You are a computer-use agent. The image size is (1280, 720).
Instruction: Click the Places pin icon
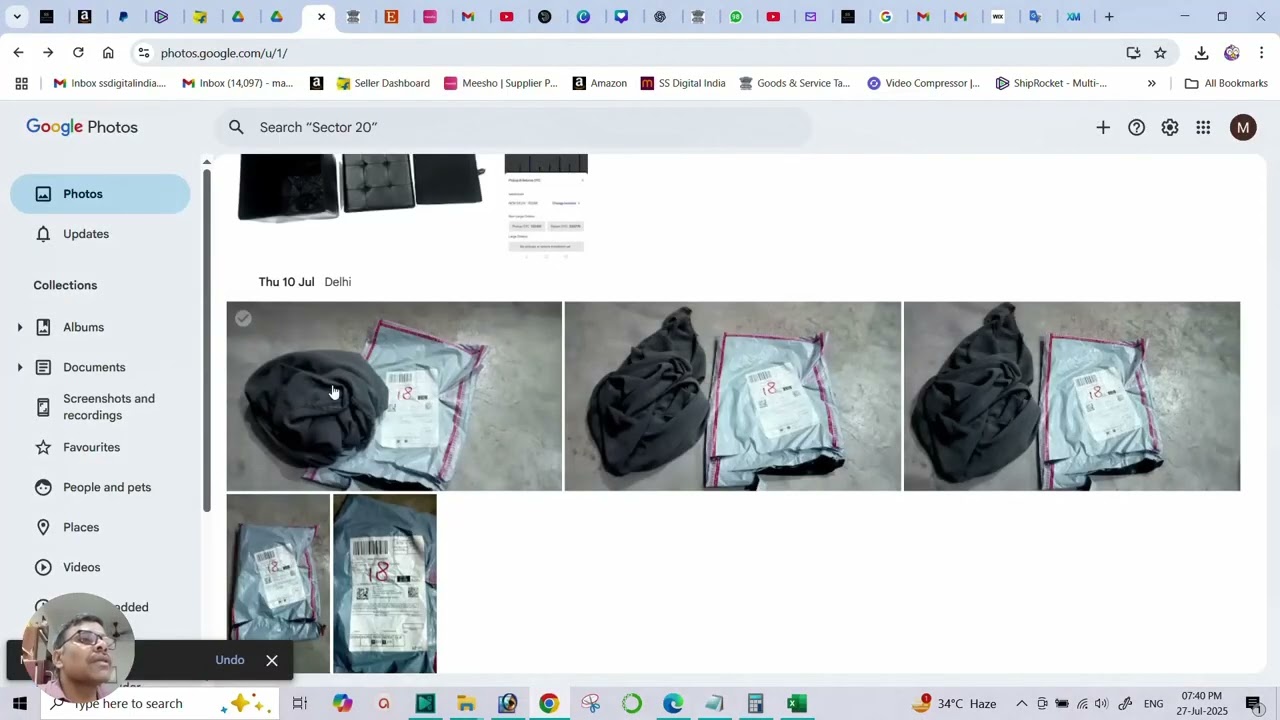[x=43, y=527]
